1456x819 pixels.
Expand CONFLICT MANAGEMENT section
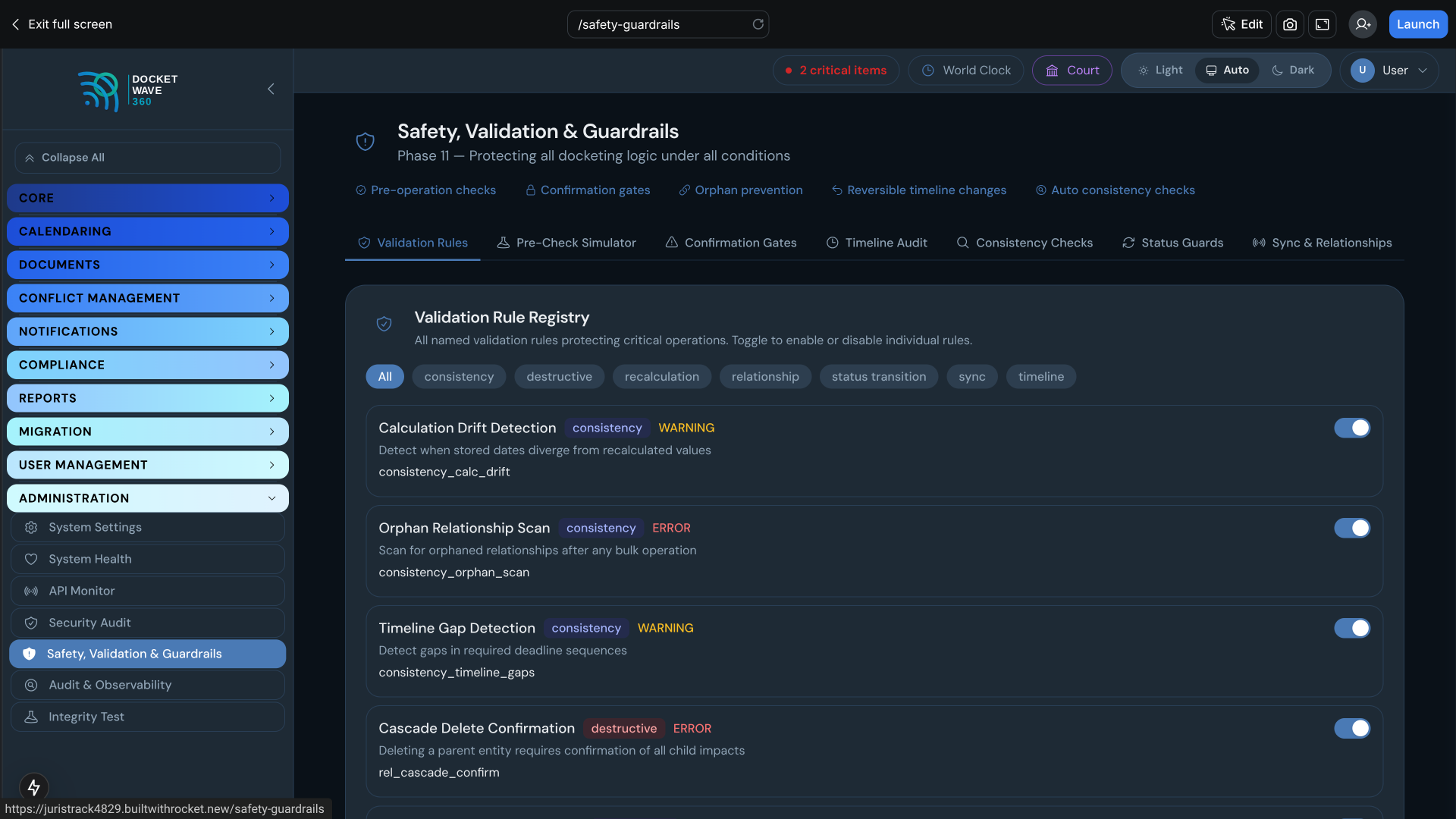(148, 298)
